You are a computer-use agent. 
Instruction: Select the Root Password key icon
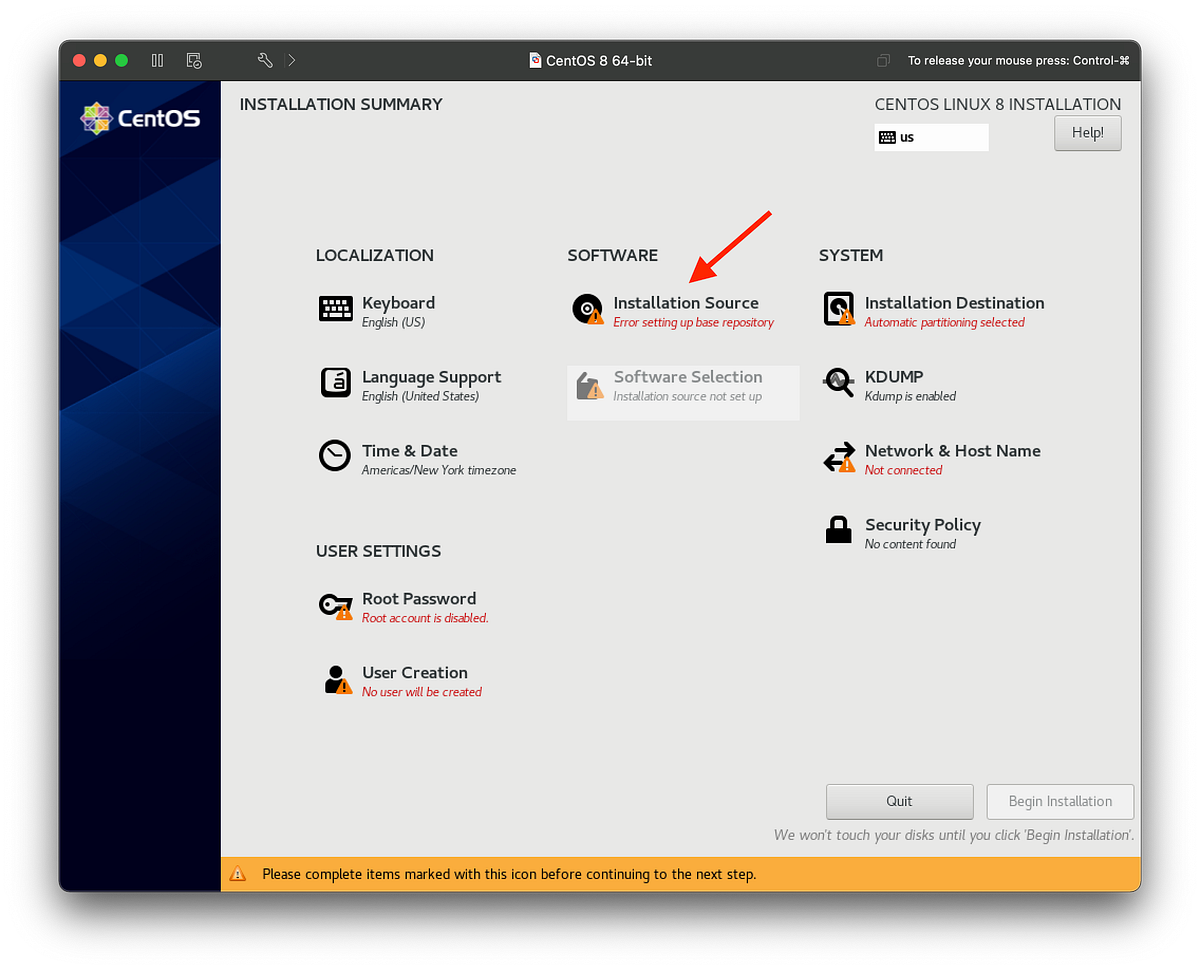pyautogui.click(x=335, y=604)
